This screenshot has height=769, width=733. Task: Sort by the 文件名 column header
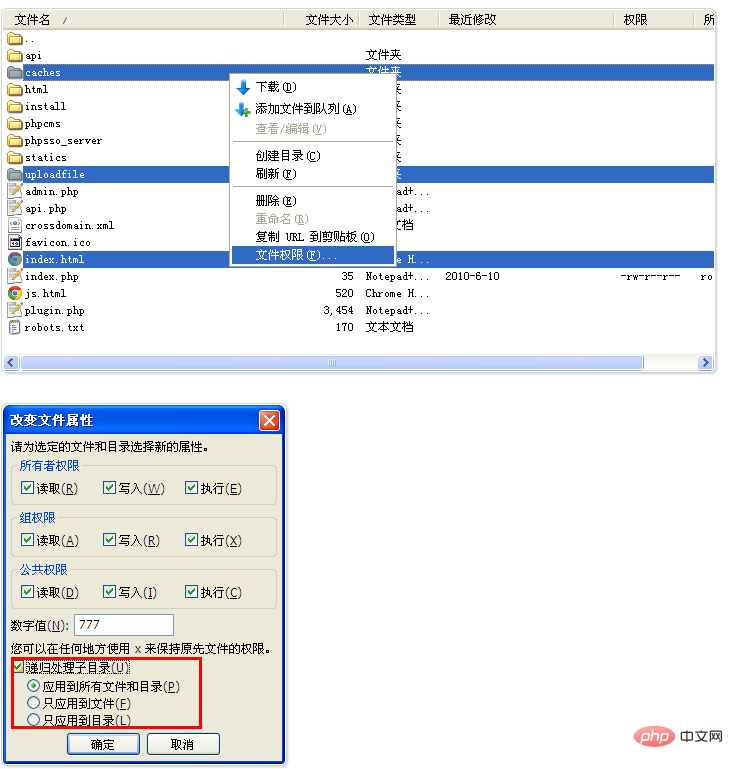tap(143, 20)
